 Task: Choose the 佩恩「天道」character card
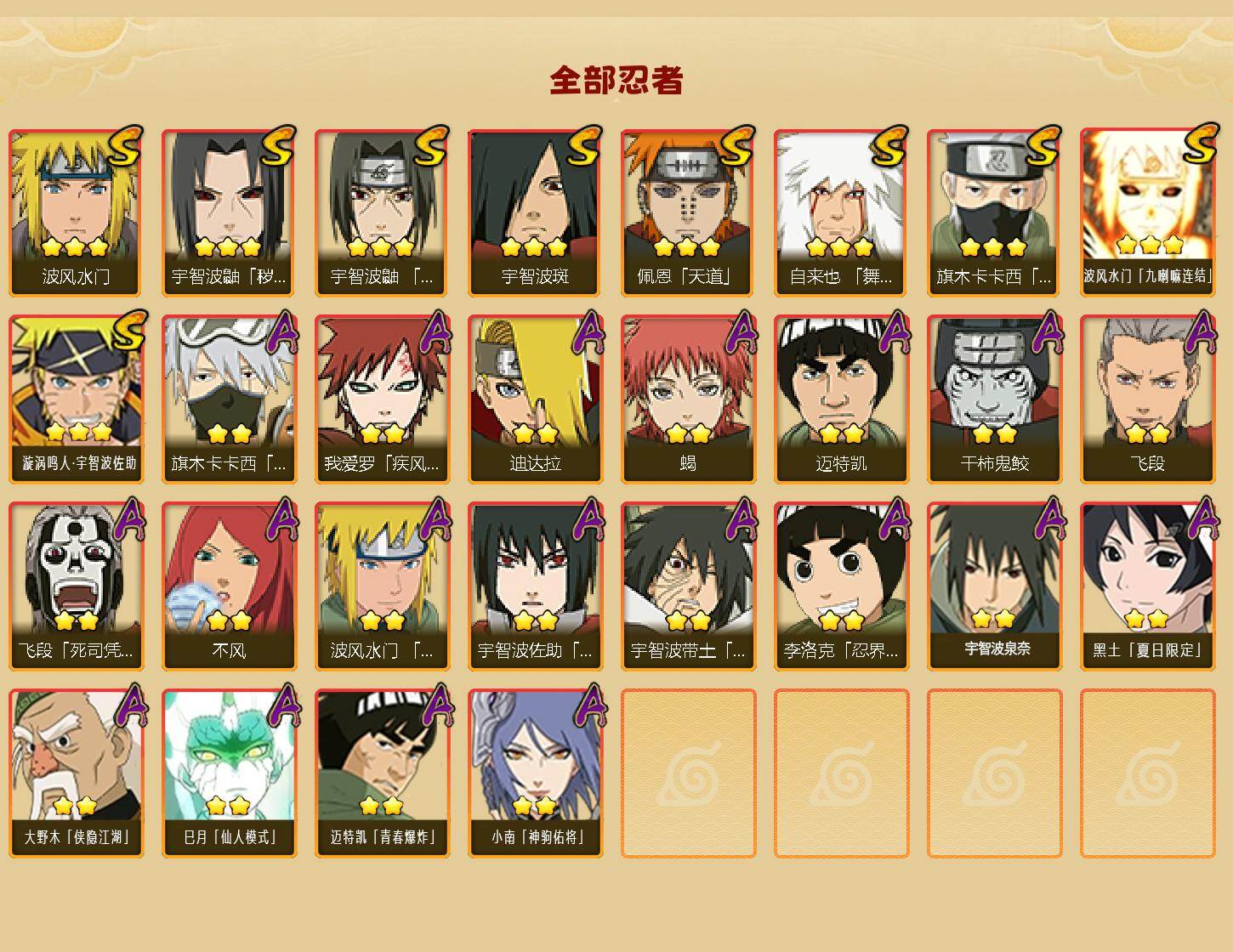pos(688,212)
